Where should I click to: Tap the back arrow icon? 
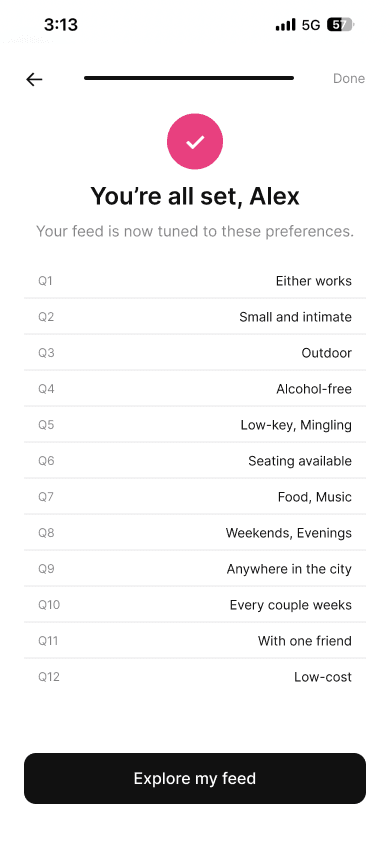(34, 79)
